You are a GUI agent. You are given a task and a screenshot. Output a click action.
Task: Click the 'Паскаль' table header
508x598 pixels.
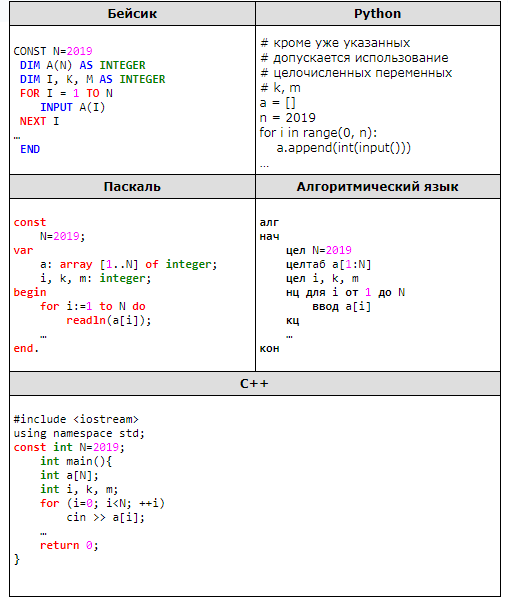click(x=132, y=186)
